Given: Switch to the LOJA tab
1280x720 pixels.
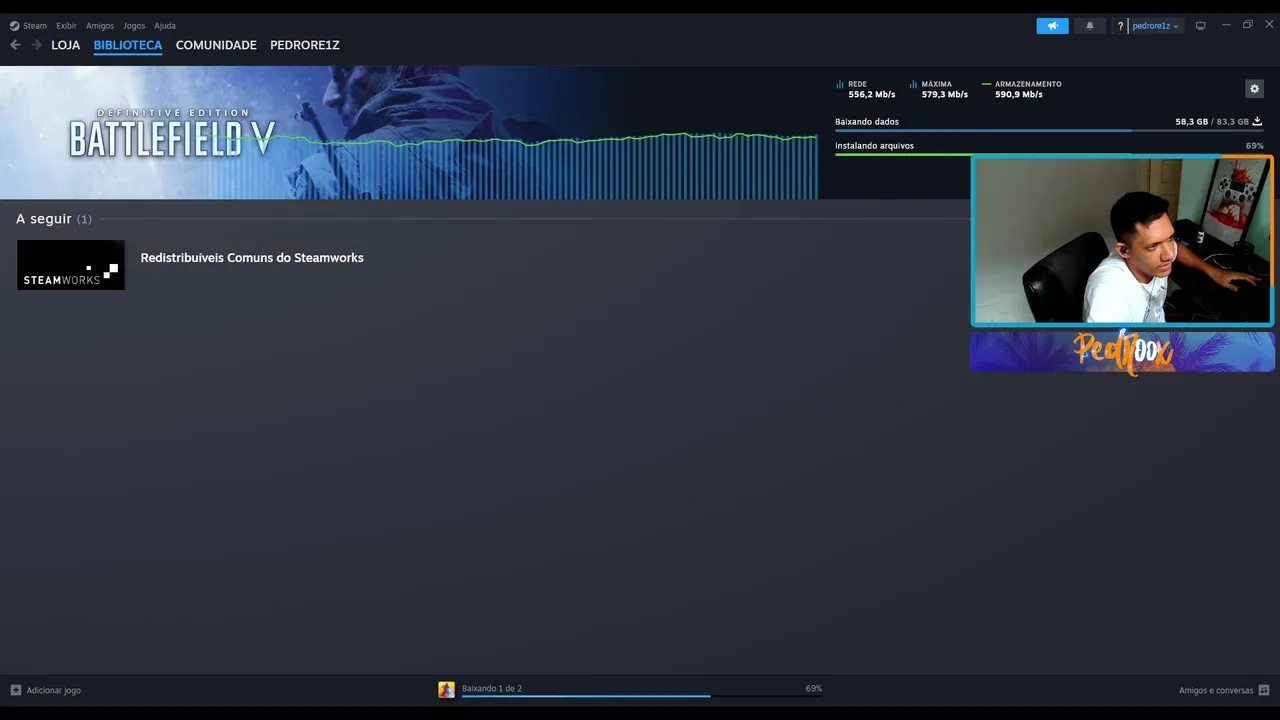Looking at the screenshot, I should click(66, 45).
